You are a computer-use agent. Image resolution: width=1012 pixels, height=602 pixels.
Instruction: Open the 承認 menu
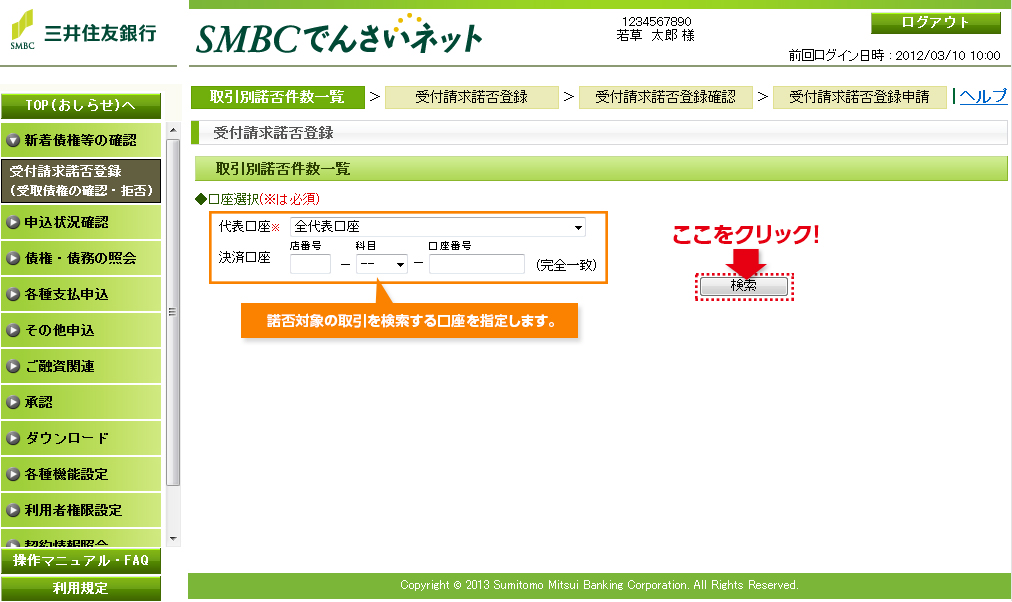coord(81,403)
